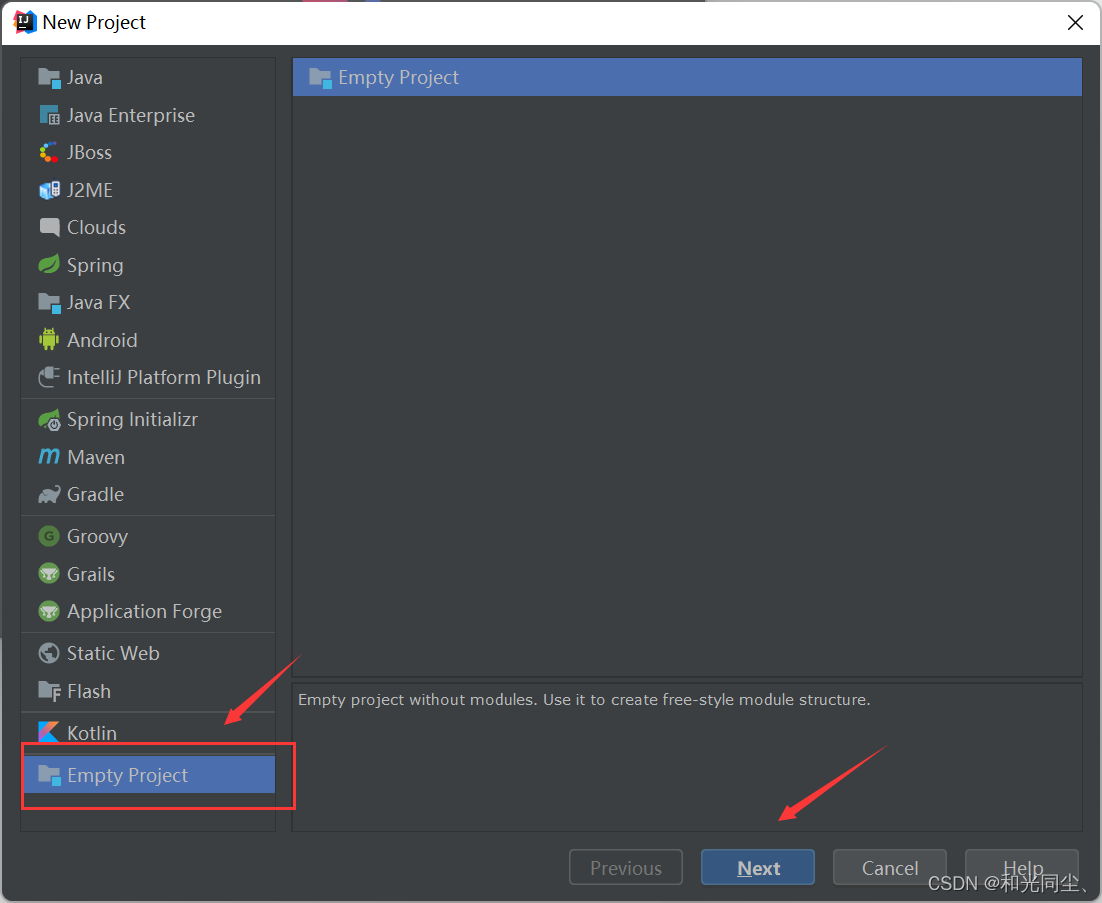Select Empty Project in left sidebar
This screenshot has width=1102, height=903.
pos(148,774)
